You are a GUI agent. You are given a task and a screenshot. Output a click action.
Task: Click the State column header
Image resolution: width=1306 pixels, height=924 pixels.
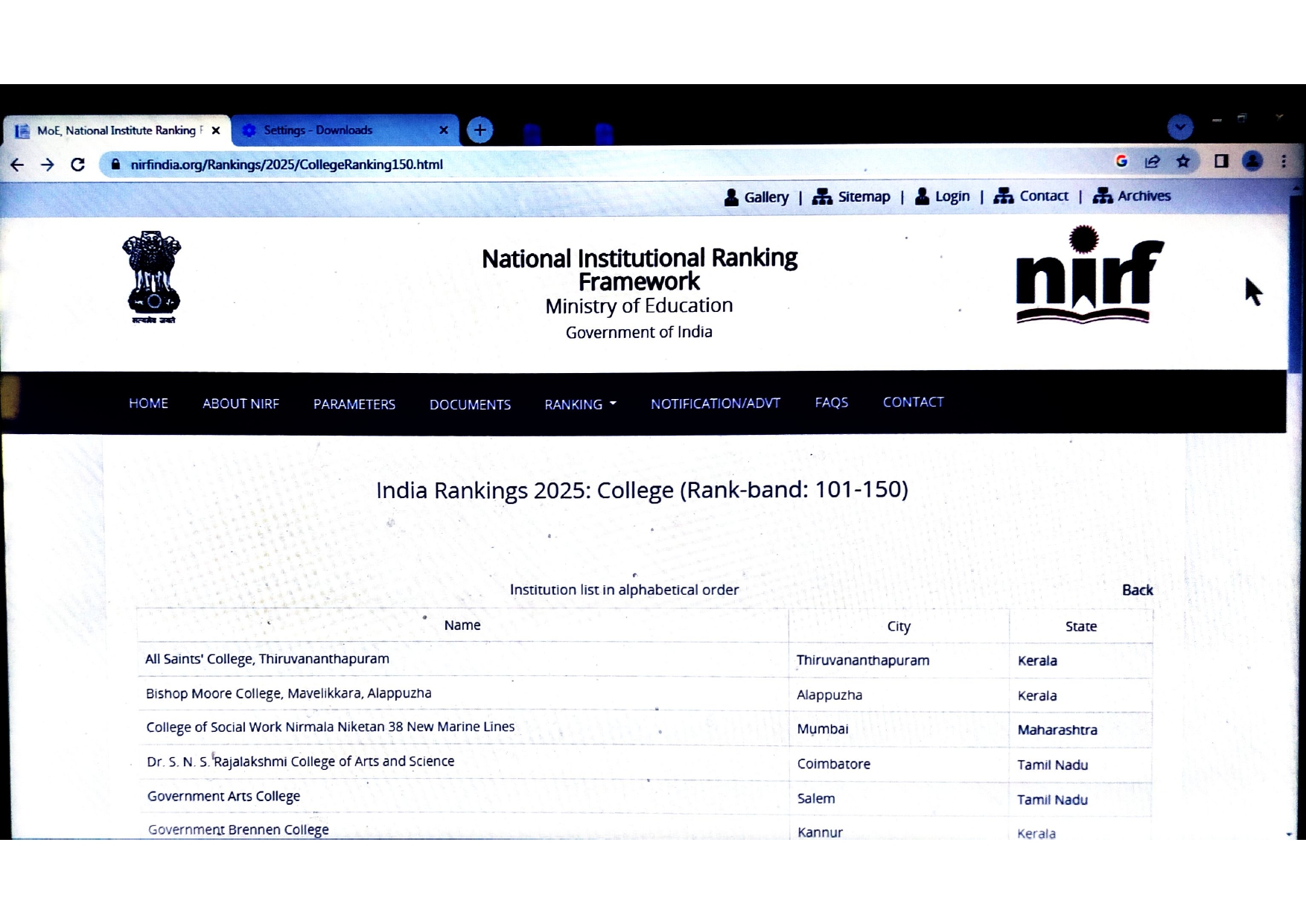click(x=1081, y=627)
